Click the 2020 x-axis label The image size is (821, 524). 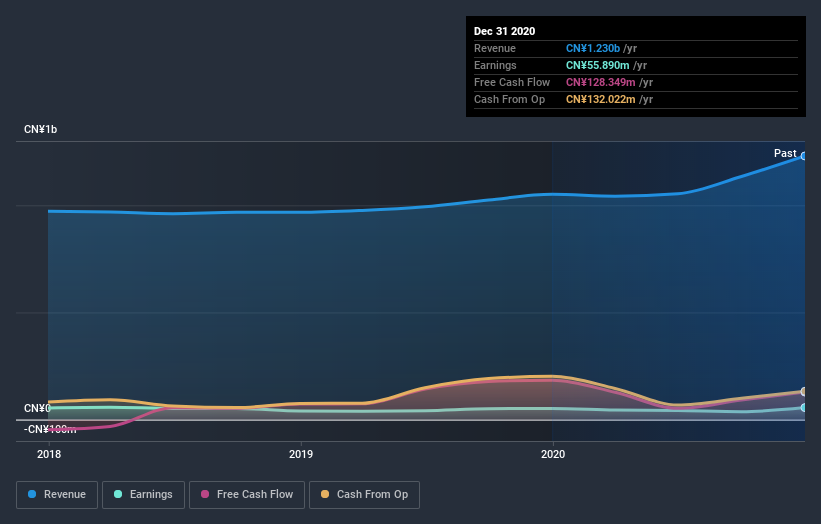point(553,454)
